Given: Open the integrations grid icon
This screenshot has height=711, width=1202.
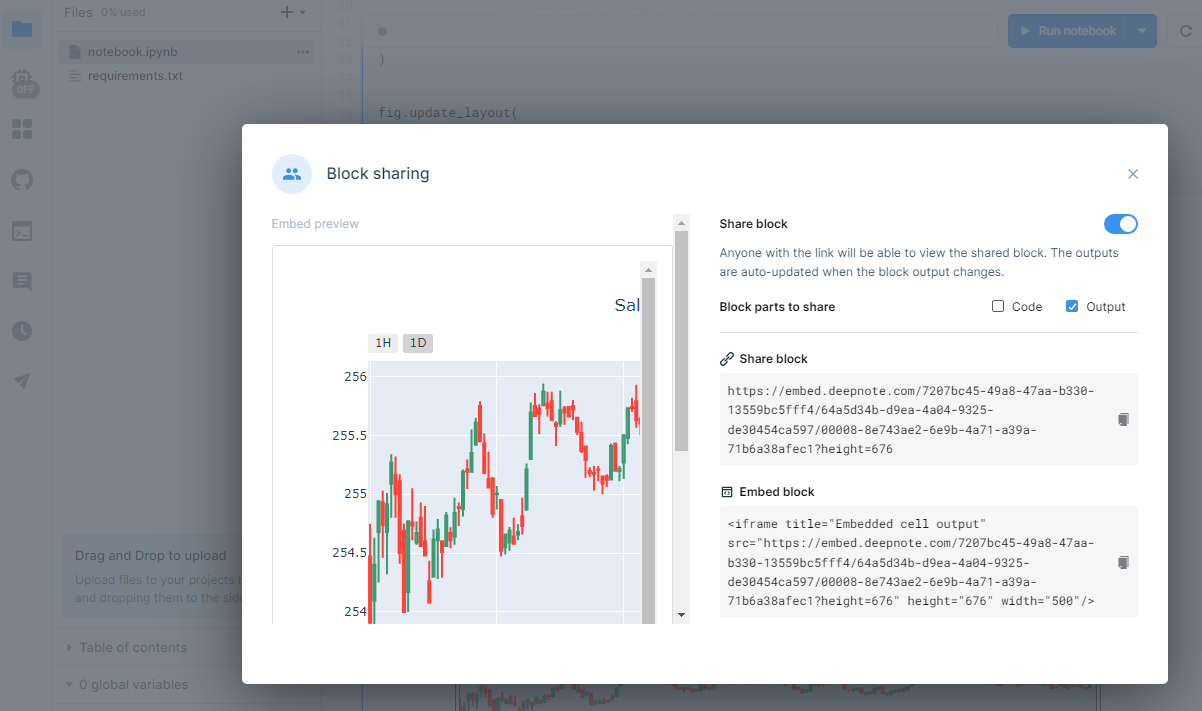Looking at the screenshot, I should pyautogui.click(x=22, y=130).
